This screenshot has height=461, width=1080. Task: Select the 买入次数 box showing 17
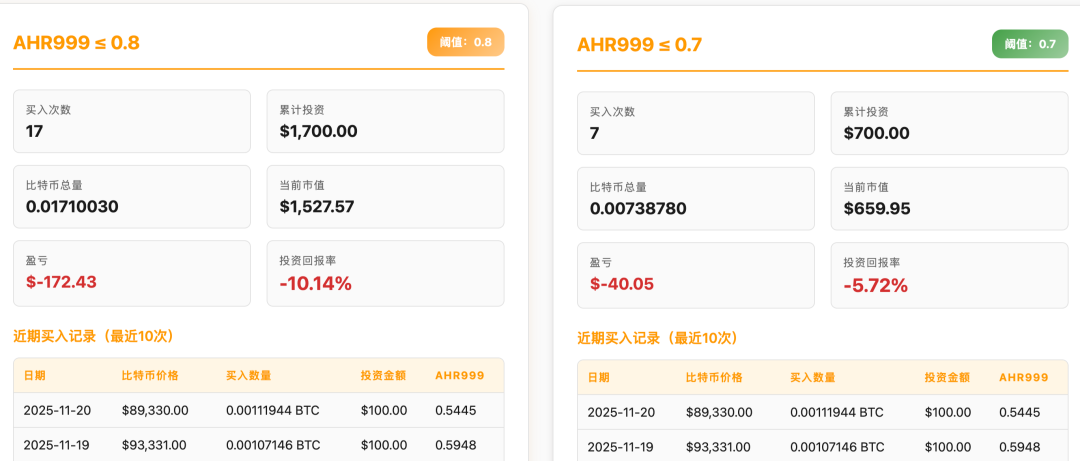click(x=132, y=121)
